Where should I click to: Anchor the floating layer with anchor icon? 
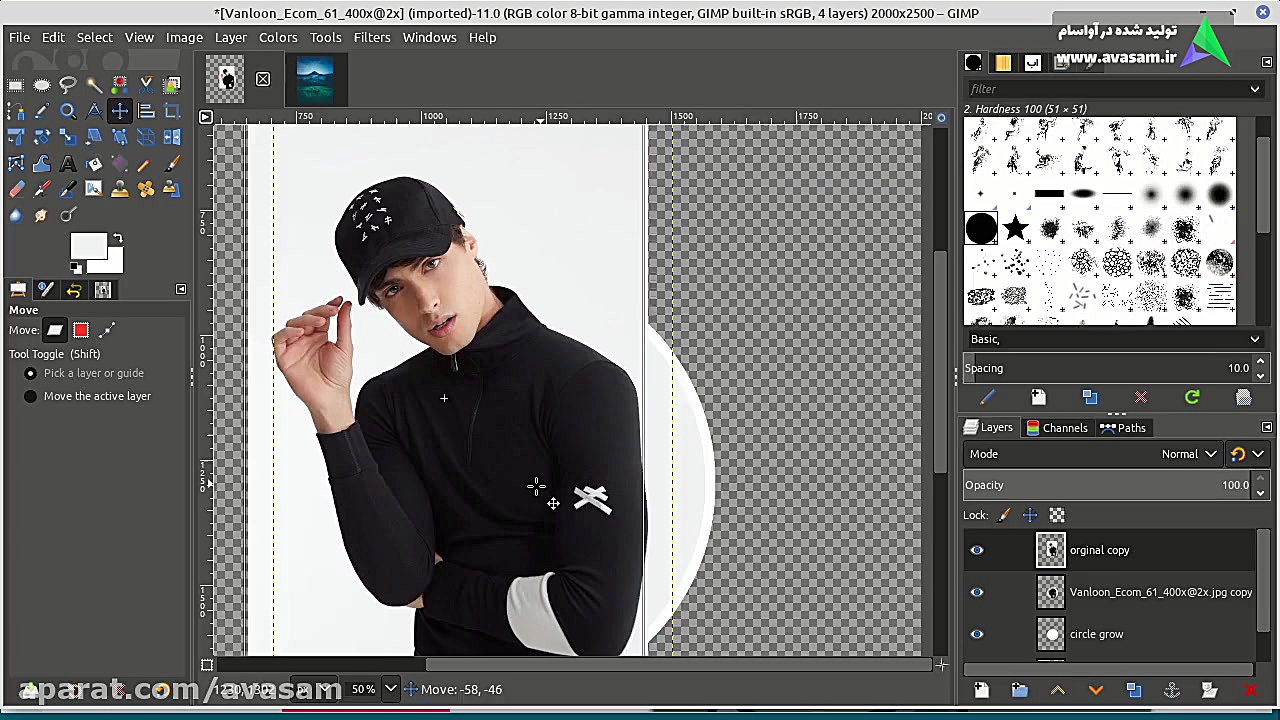(1171, 690)
